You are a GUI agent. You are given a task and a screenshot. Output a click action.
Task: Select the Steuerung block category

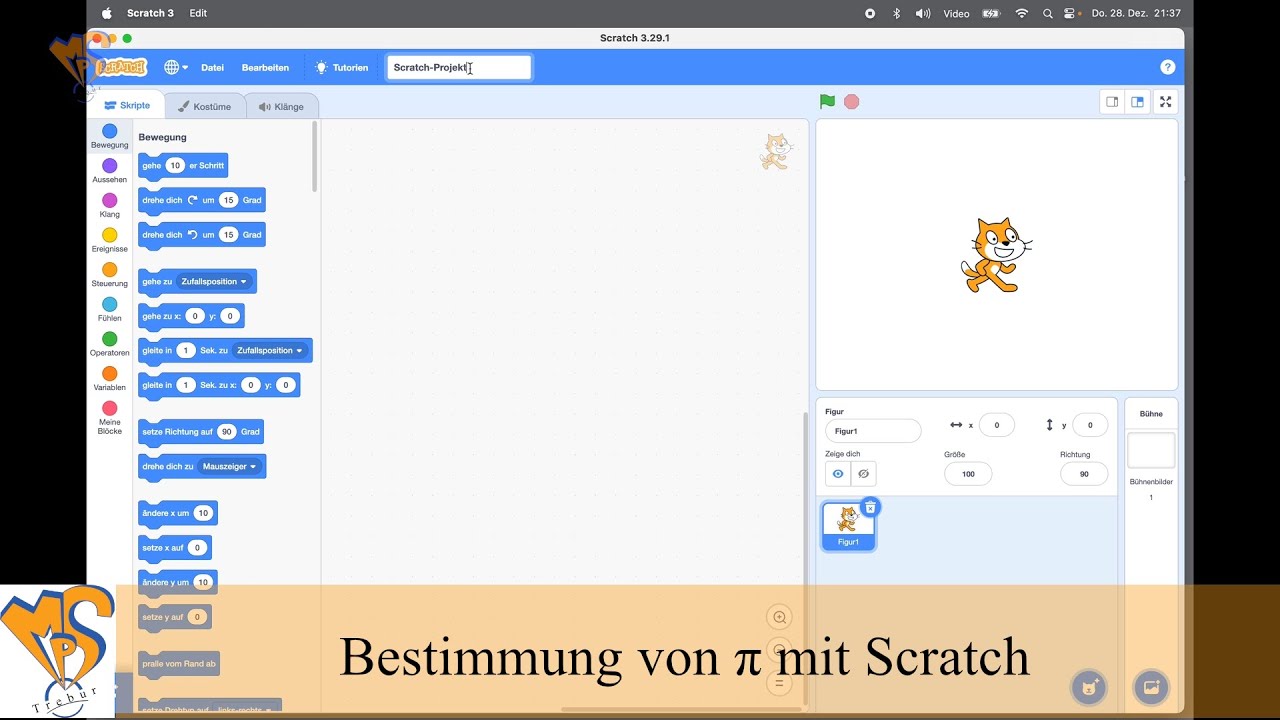coord(110,275)
